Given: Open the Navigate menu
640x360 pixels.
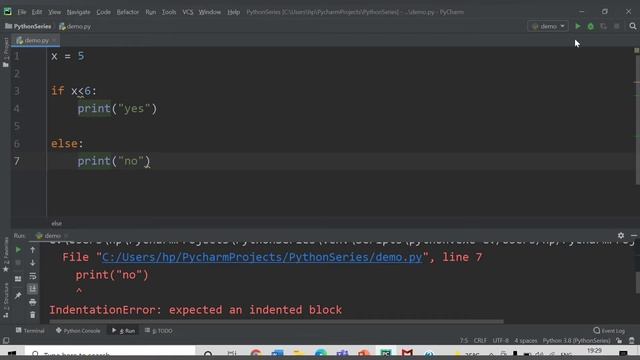Looking at the screenshot, I should pos(78,12).
